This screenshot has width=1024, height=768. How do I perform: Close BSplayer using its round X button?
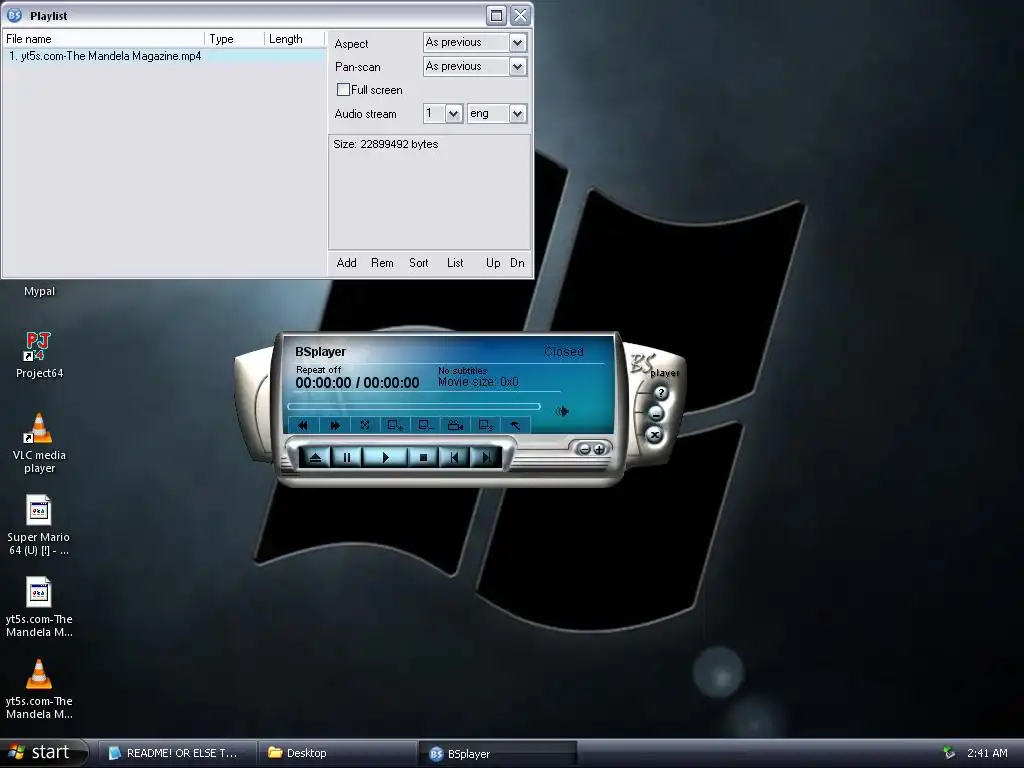pyautogui.click(x=654, y=435)
